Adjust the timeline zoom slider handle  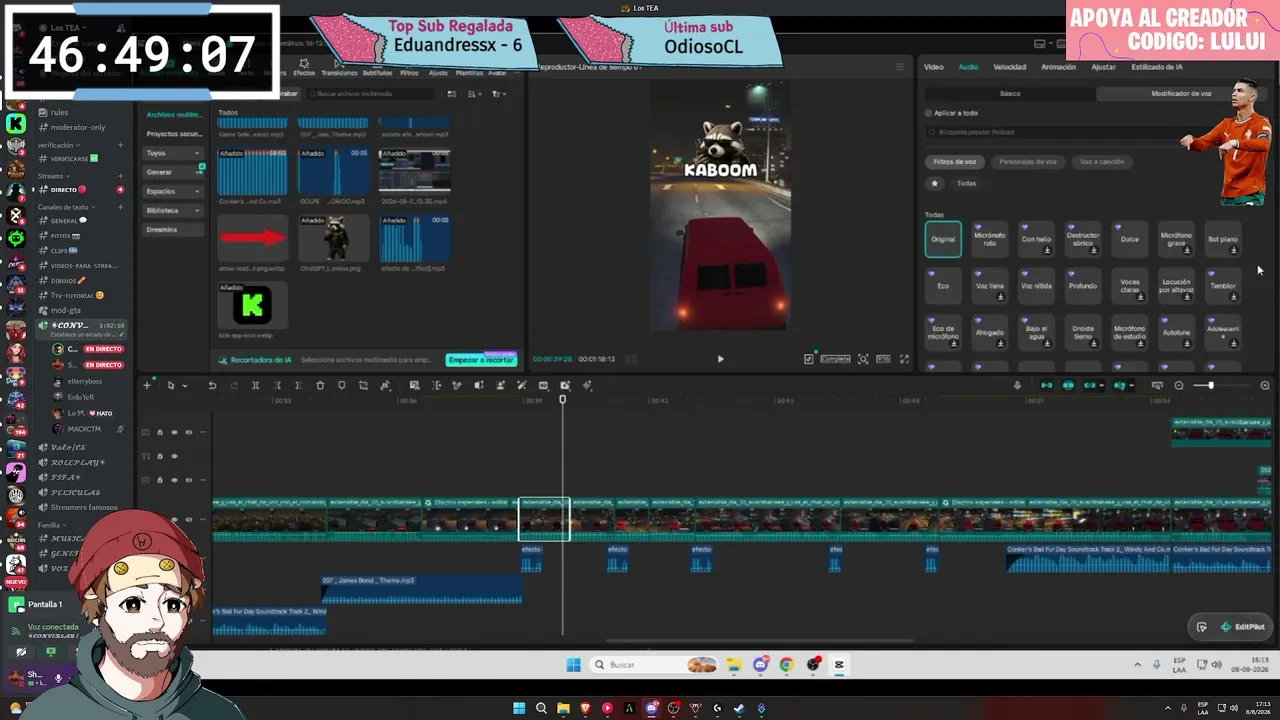(x=1210, y=386)
